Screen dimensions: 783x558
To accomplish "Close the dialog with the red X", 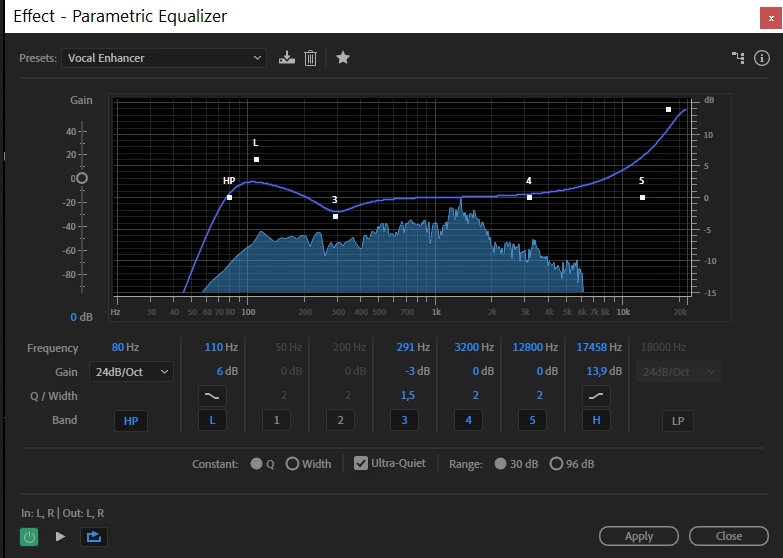I will 771,18.
